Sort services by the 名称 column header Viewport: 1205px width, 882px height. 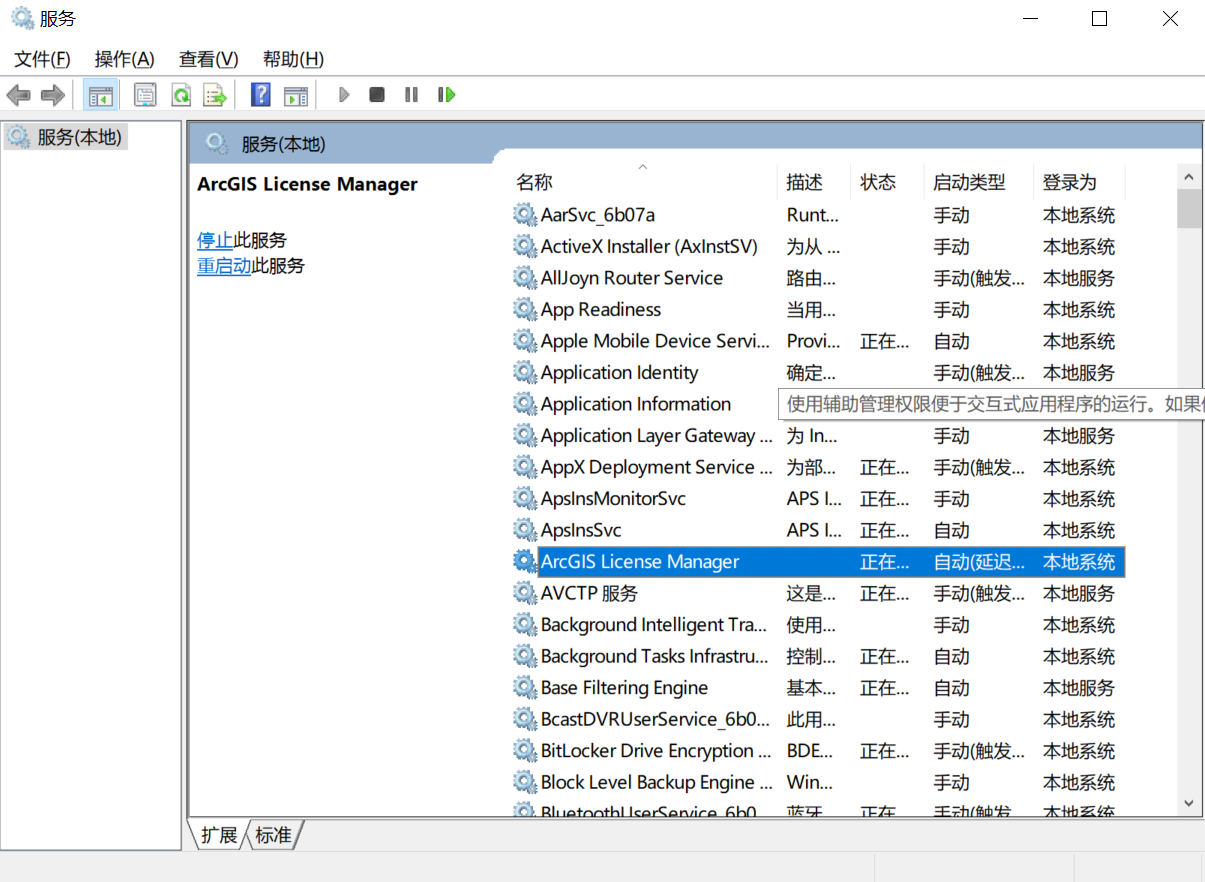pos(534,181)
